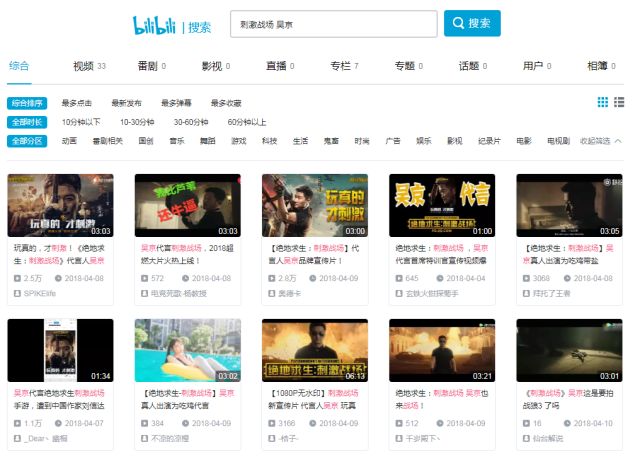640x457 pixels.
Task: Switch to list view layout icon
Action: point(619,102)
